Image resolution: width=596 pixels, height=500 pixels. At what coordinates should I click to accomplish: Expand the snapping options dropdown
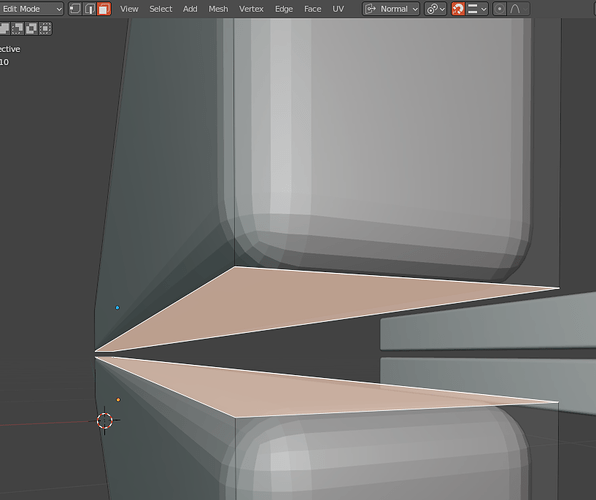point(477,9)
